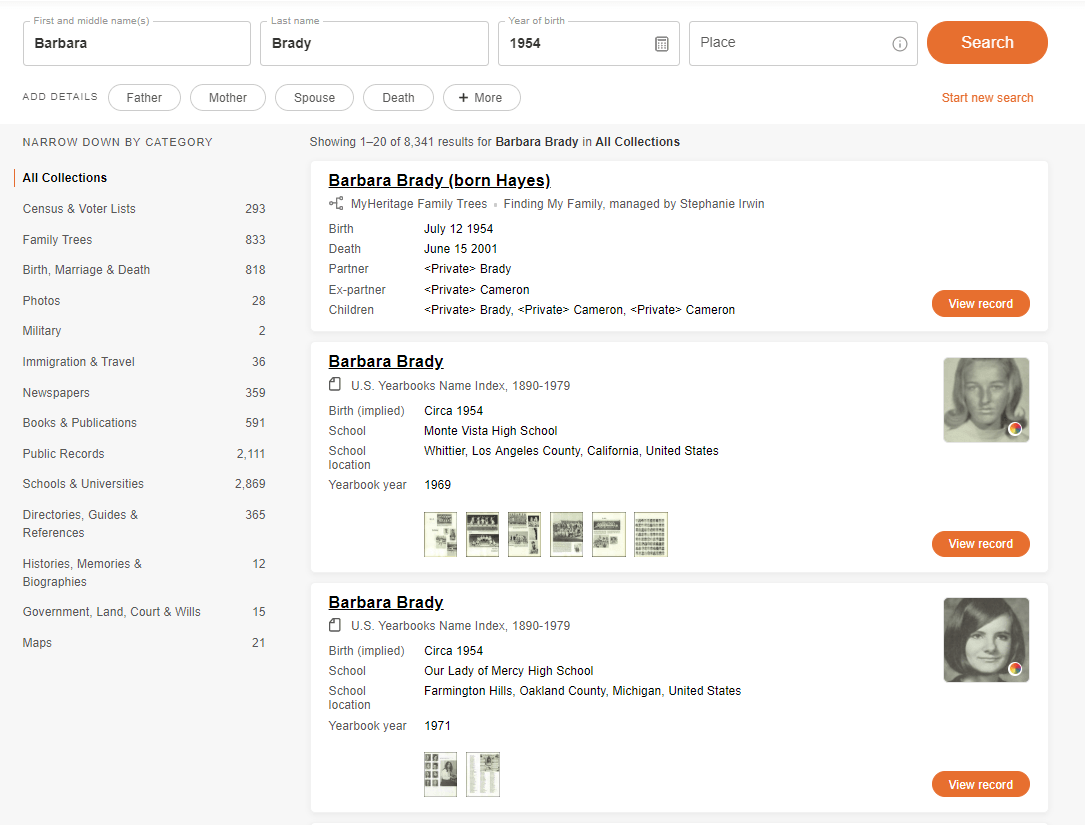The width and height of the screenshot is (1085, 825).
Task: Click Start new search link
Action: (987, 98)
